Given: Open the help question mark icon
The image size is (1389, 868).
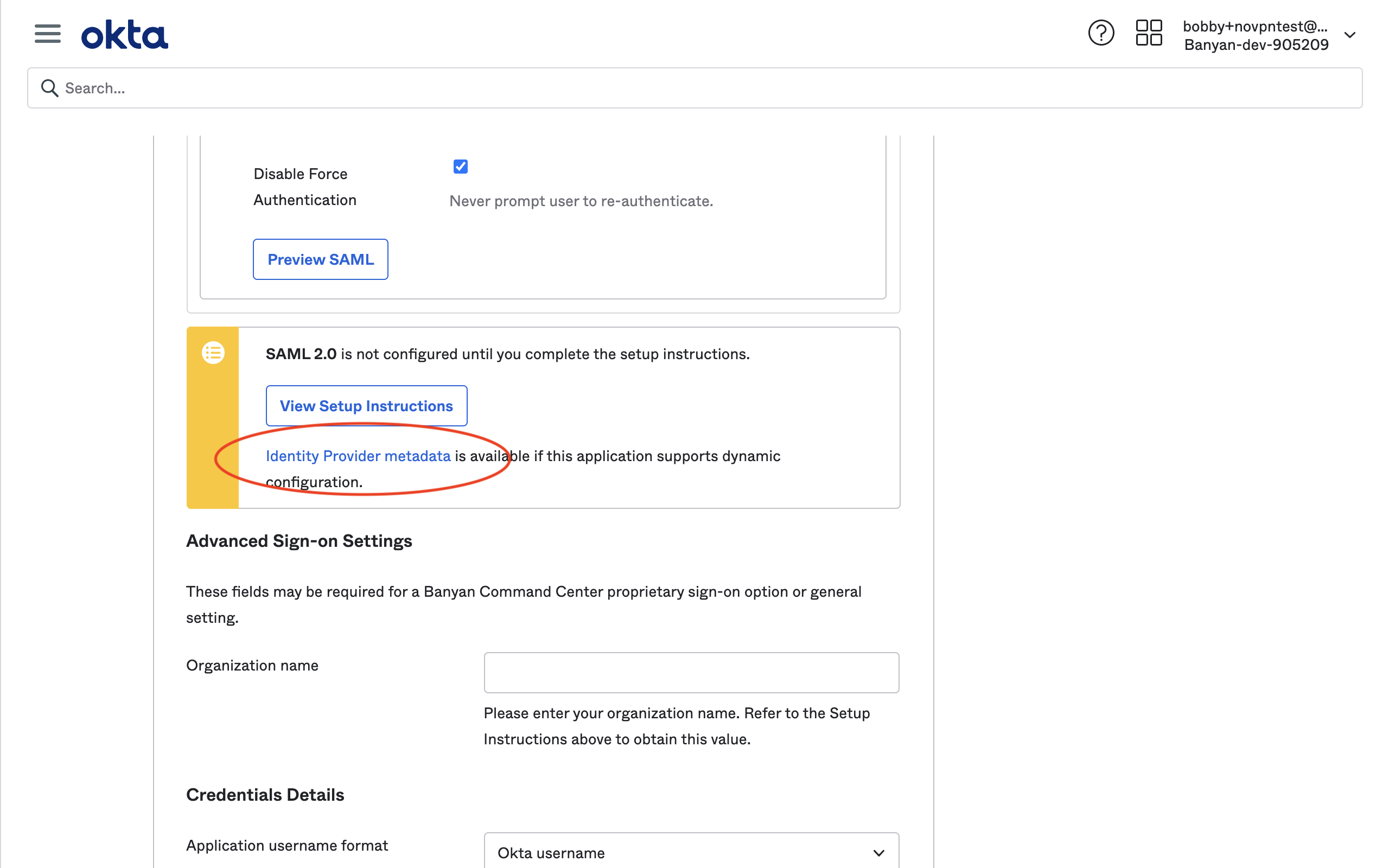Looking at the screenshot, I should coord(1100,33).
